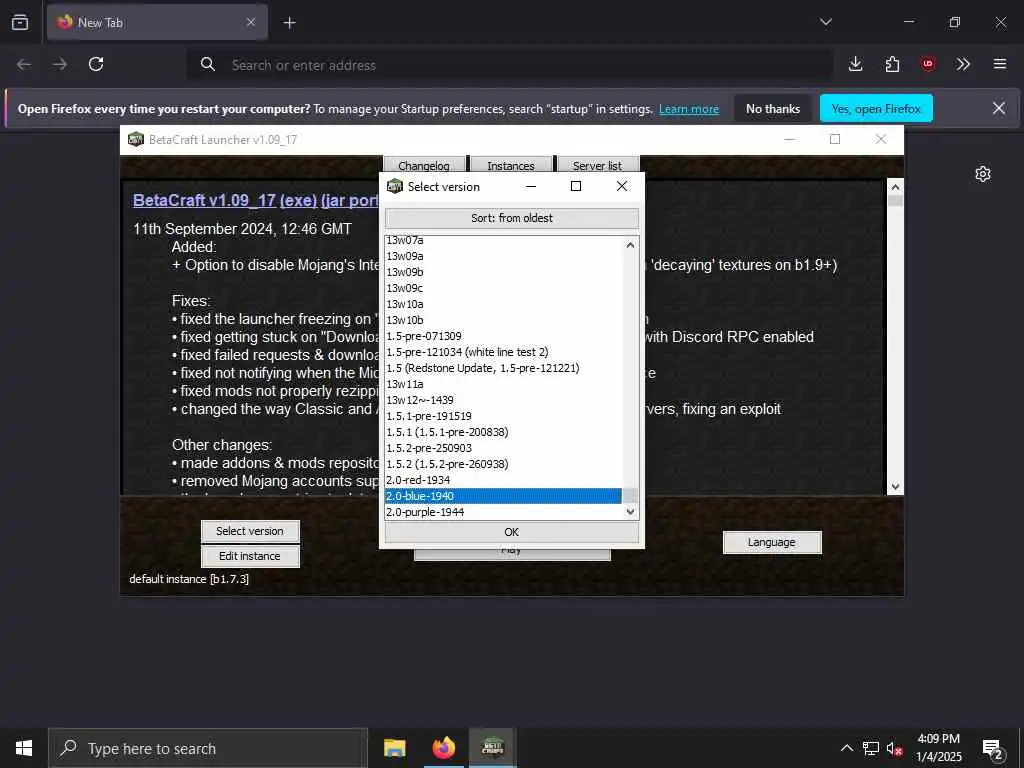Show hidden system tray icons
The width and height of the screenshot is (1024, 768).
coord(846,748)
